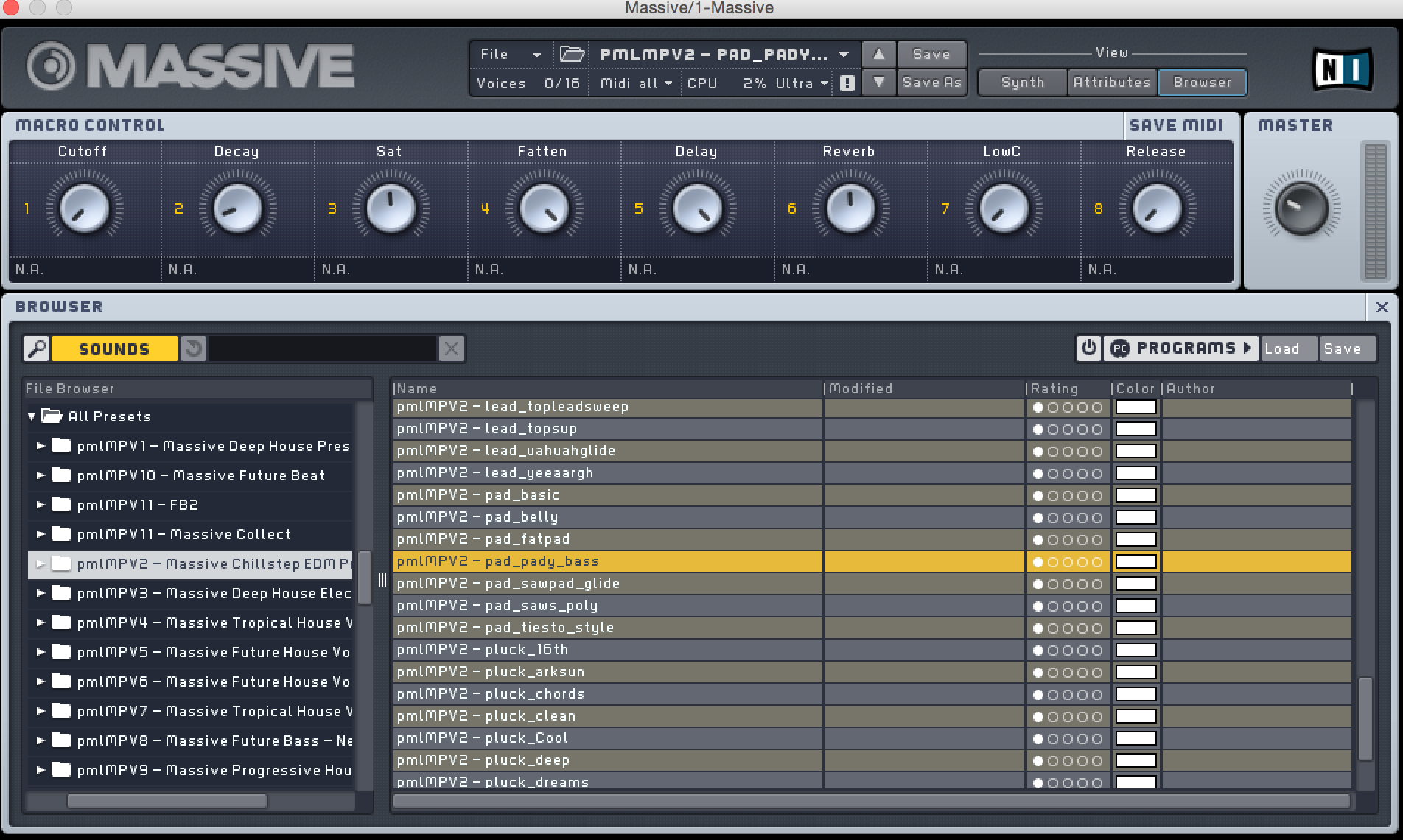
Task: Click the Save As button
Action: pos(931,83)
